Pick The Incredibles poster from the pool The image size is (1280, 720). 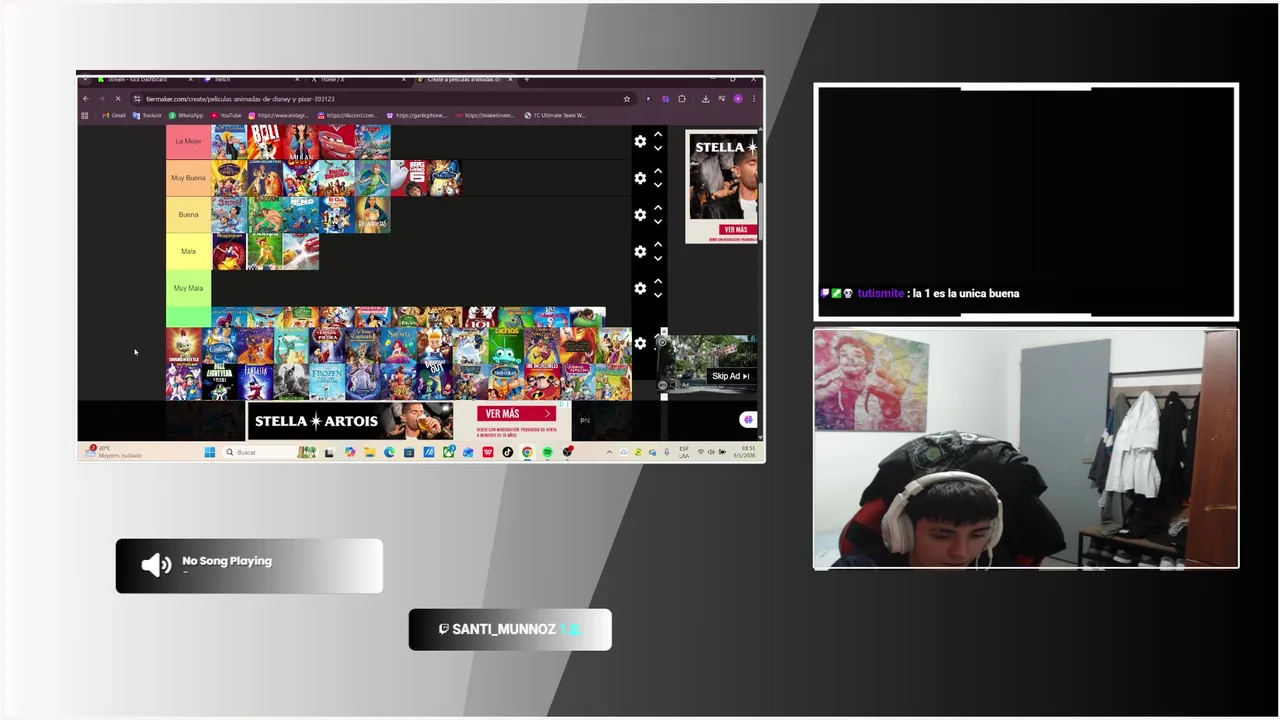542,382
